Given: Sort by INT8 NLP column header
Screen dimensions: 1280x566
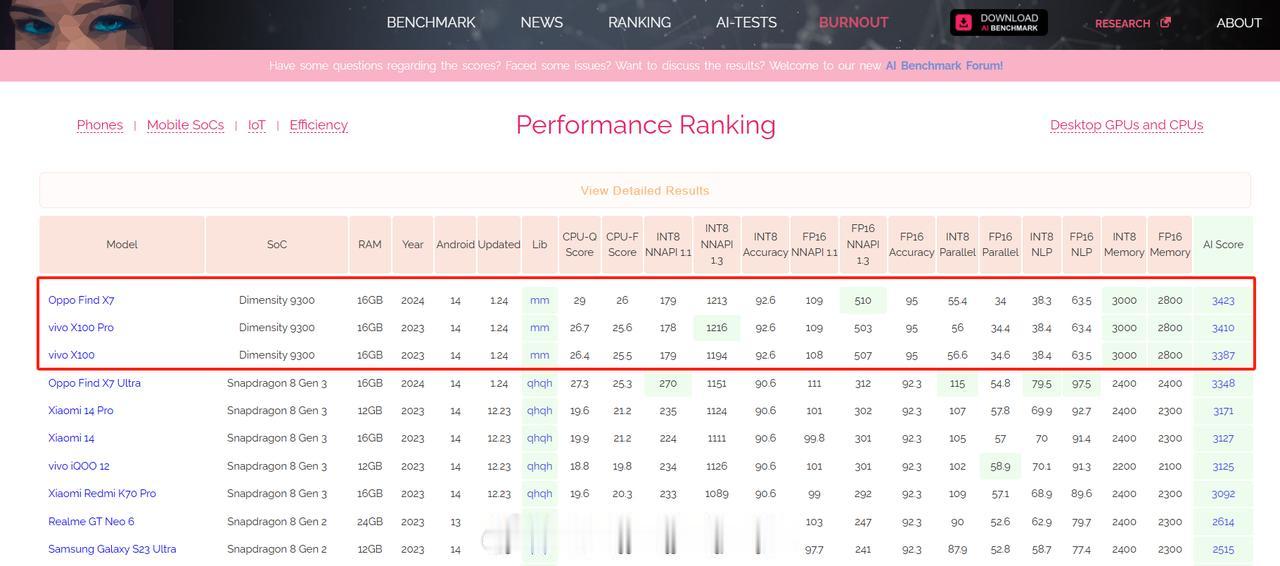Looking at the screenshot, I should click(x=1041, y=244).
